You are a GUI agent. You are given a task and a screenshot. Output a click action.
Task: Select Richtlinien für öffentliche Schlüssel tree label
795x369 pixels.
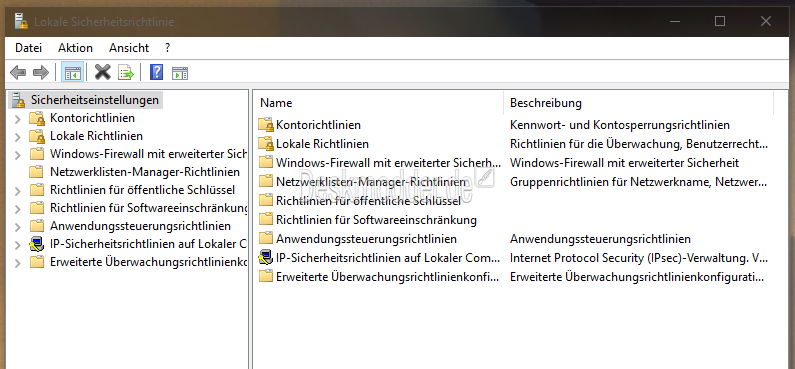click(142, 190)
